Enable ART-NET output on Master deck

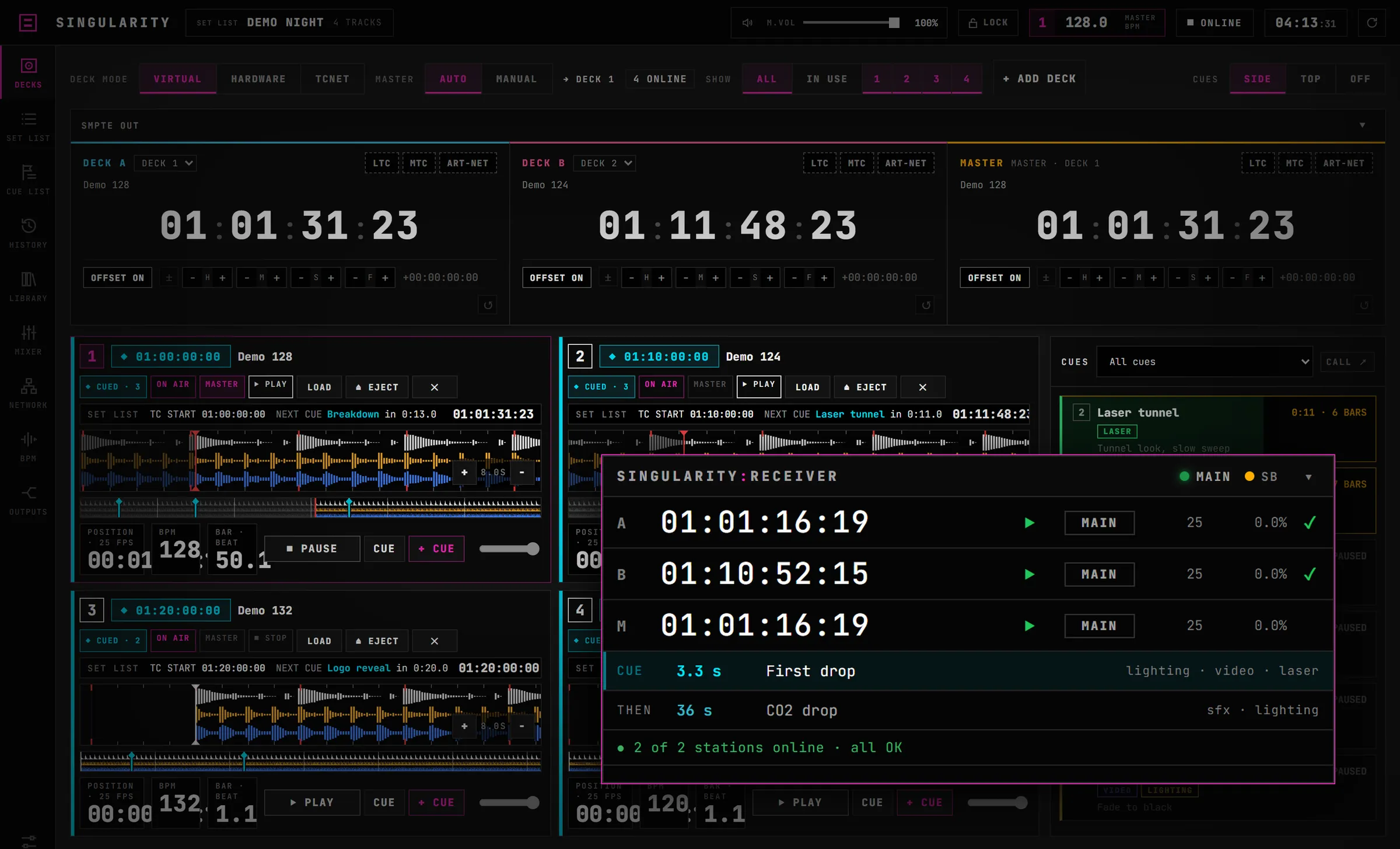(1343, 163)
